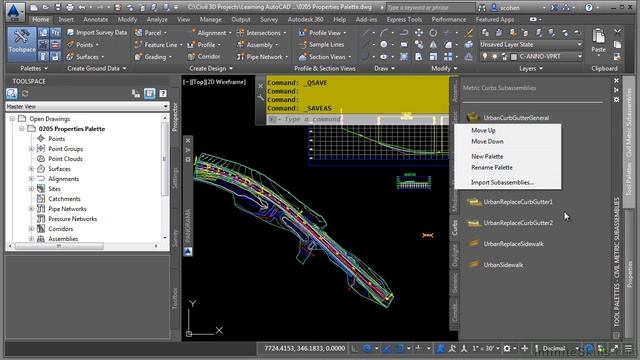Open the Palettes panel dropdown
This screenshot has width=640, height=360.
(x=34, y=69)
